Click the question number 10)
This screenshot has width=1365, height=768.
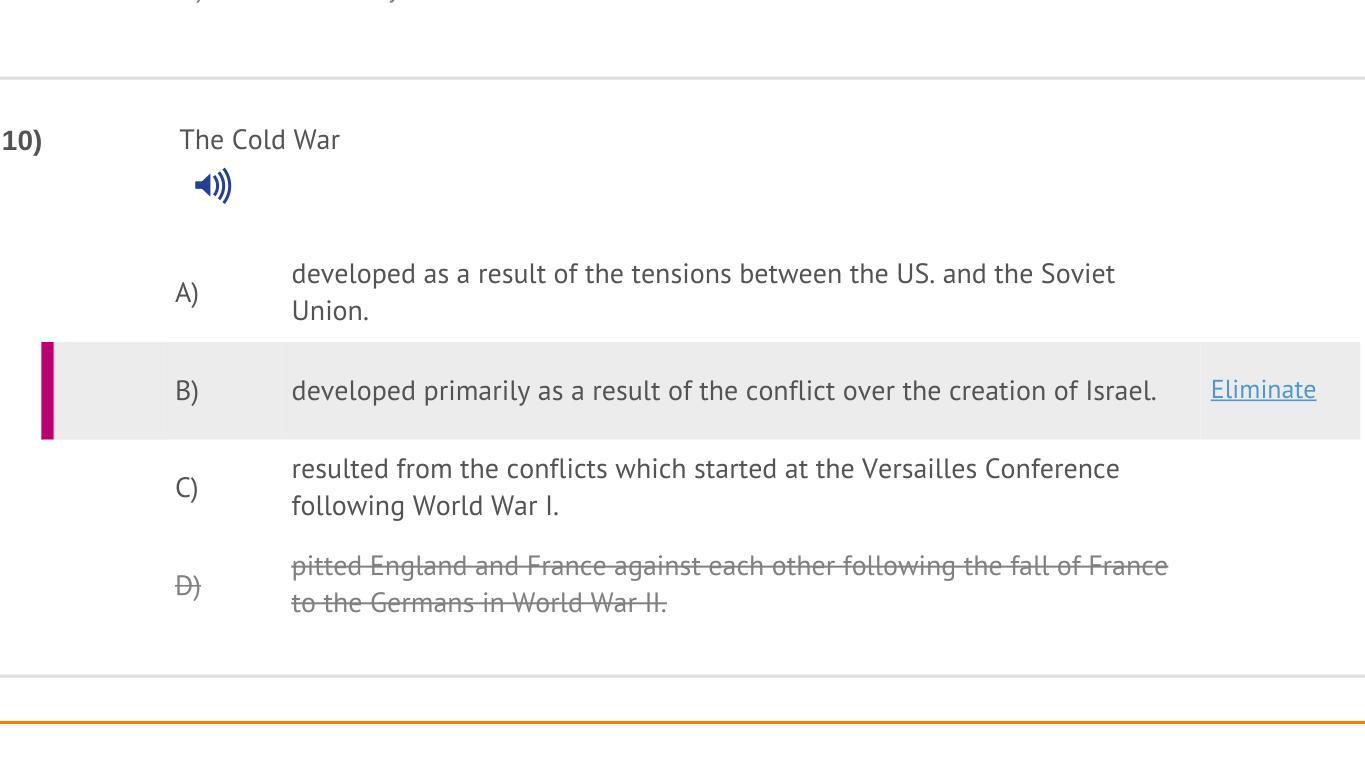(x=22, y=141)
